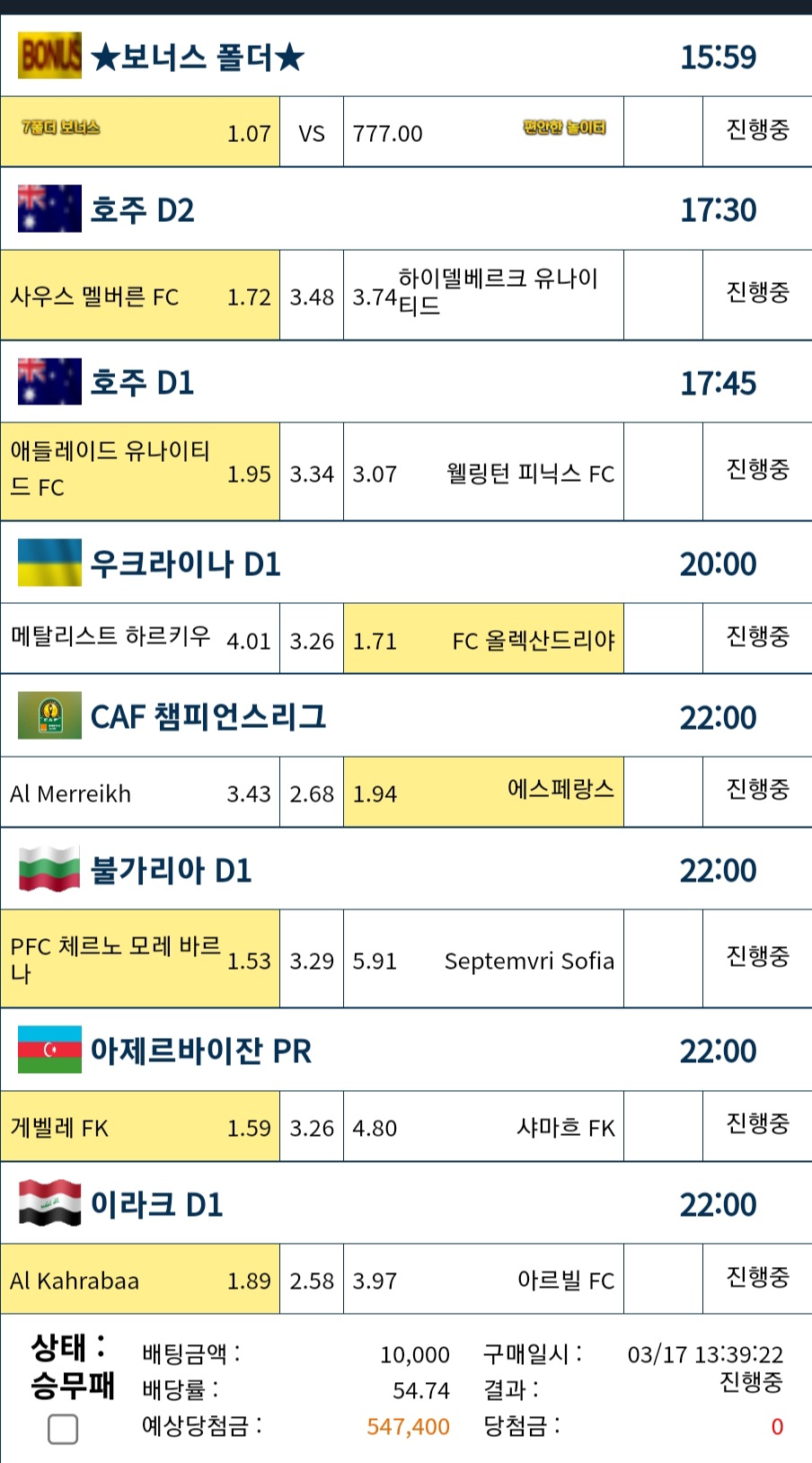This screenshot has height=1463, width=812.
Task: Click the draw odds 3.34 cell
Action: [312, 473]
